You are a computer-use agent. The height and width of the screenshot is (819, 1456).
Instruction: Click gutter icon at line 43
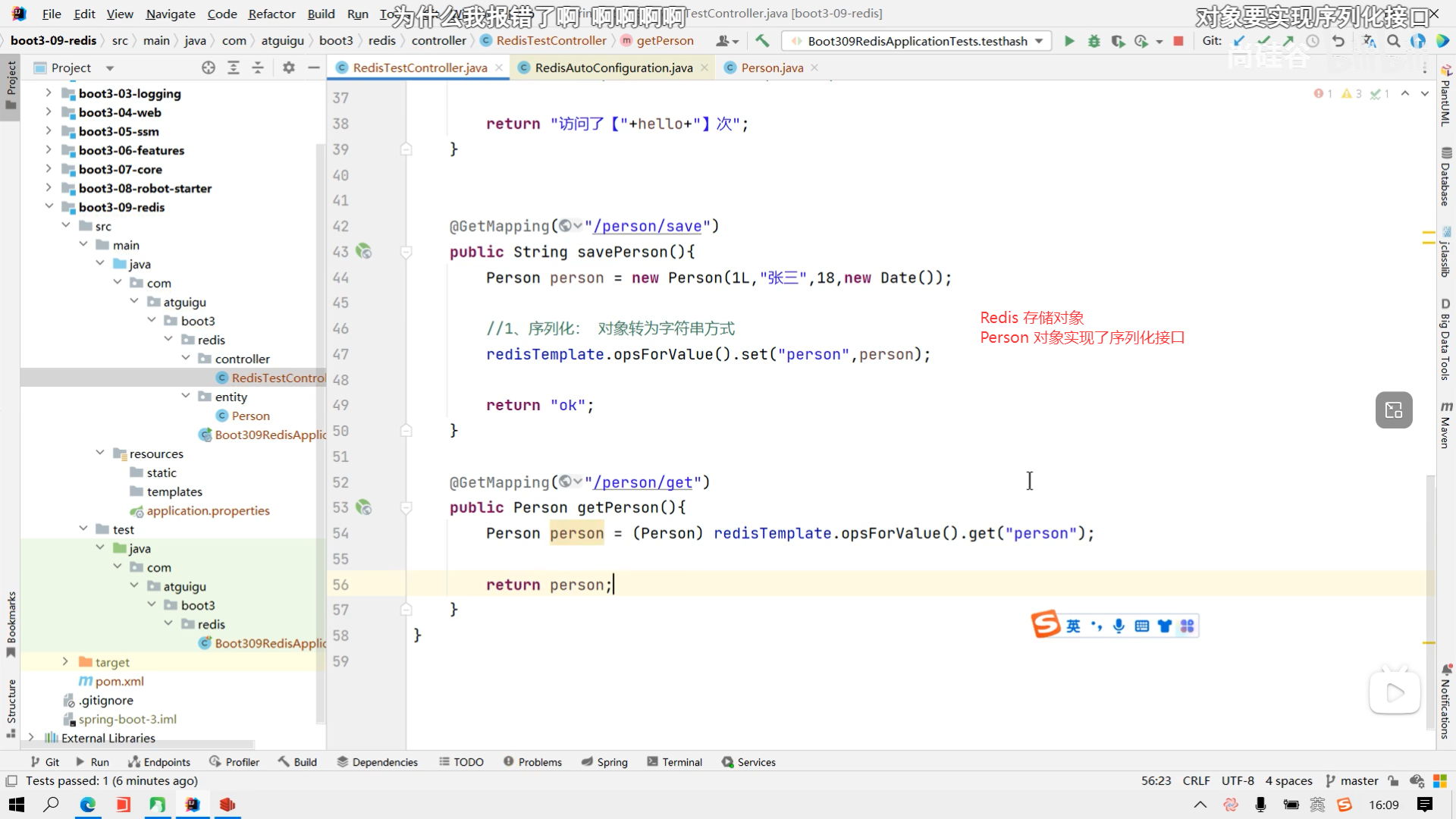(x=364, y=252)
